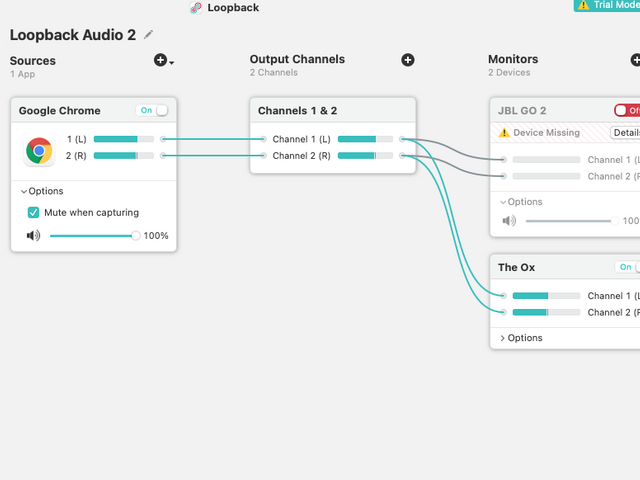Switch off The Ox monitor toggle

click(629, 267)
